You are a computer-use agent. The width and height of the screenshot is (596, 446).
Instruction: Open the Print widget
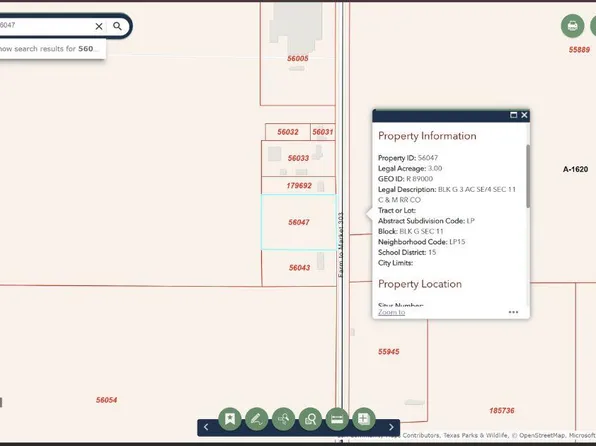[x=572, y=26]
